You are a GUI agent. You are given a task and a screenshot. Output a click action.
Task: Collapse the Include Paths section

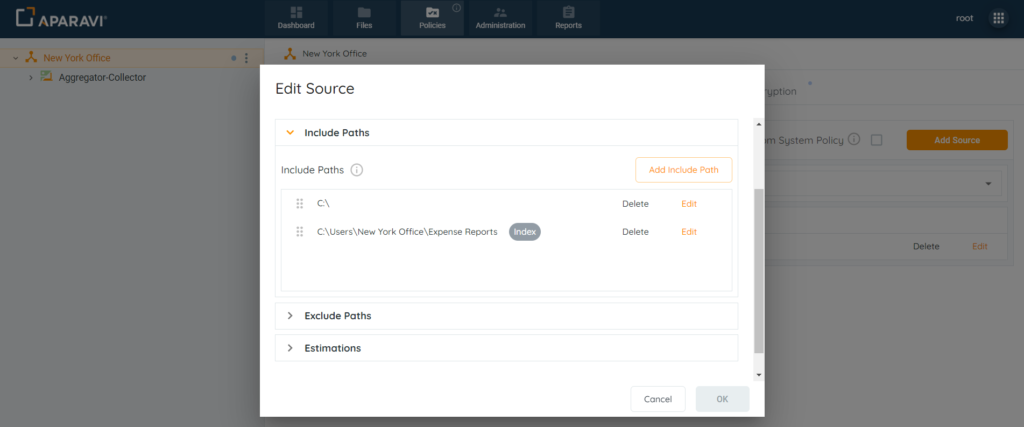tap(290, 132)
